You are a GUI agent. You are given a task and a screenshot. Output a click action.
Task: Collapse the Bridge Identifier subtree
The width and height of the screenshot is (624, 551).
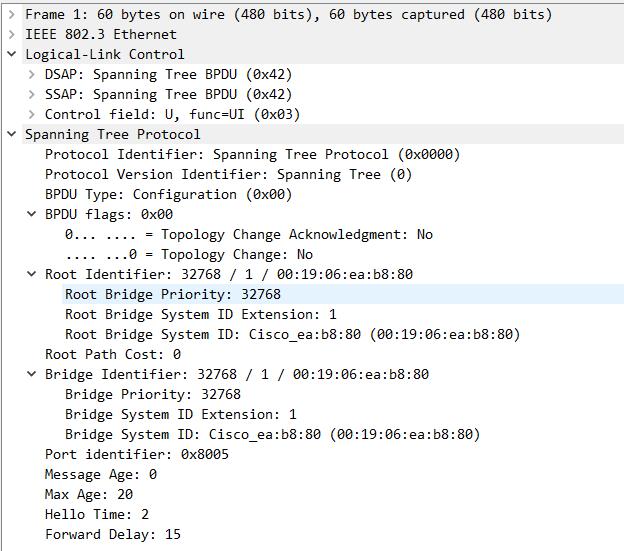32,374
